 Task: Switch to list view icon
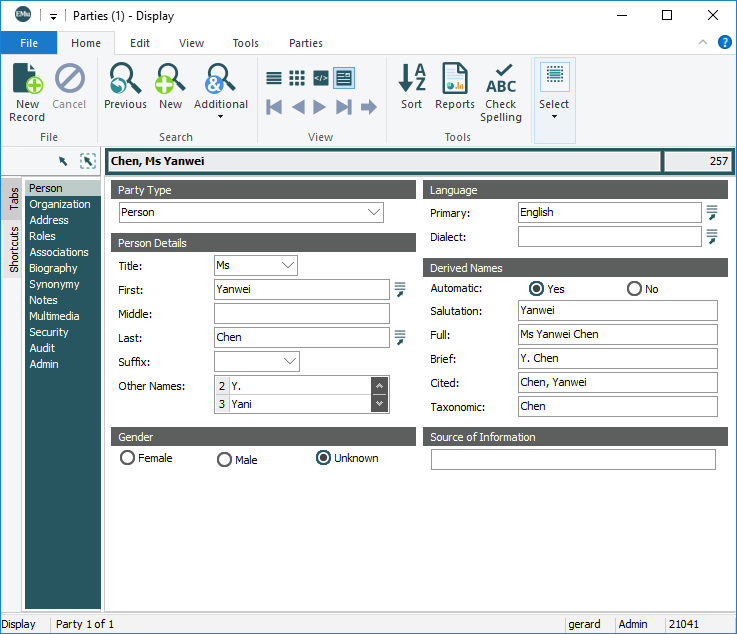coord(274,78)
